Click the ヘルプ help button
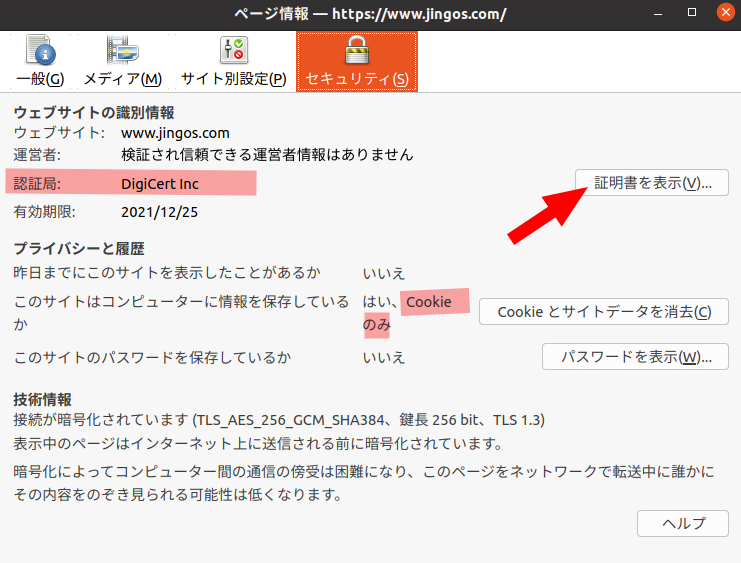The width and height of the screenshot is (741, 563). (683, 523)
